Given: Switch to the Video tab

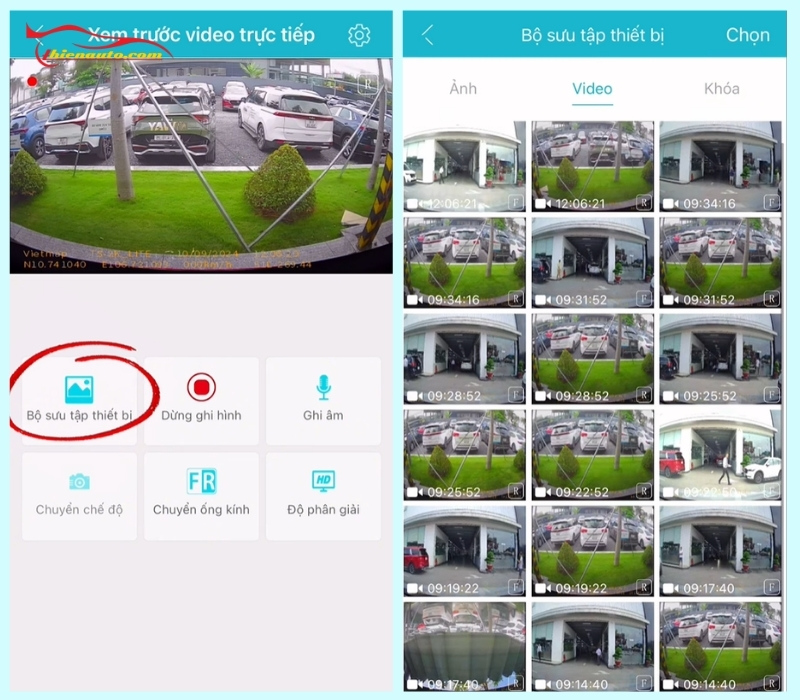Looking at the screenshot, I should [592, 89].
